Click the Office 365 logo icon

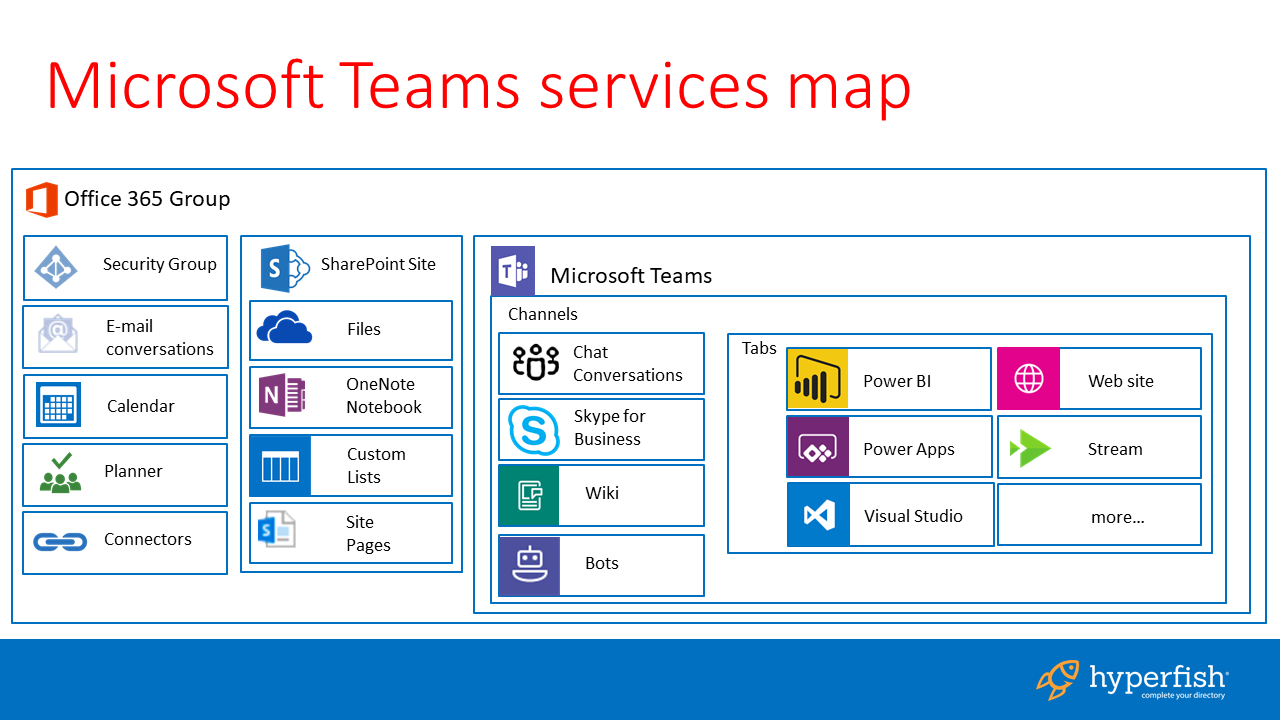coord(42,200)
